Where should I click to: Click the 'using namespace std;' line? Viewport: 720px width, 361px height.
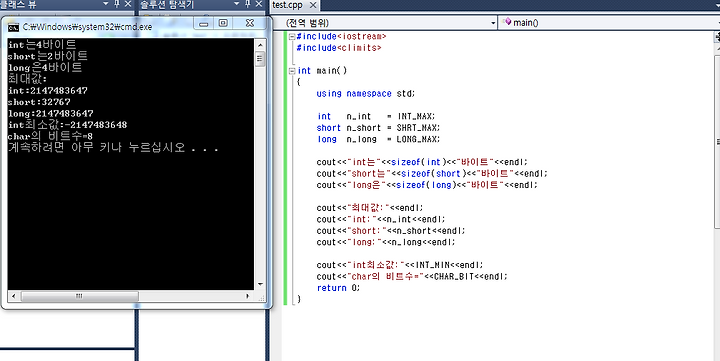366,94
